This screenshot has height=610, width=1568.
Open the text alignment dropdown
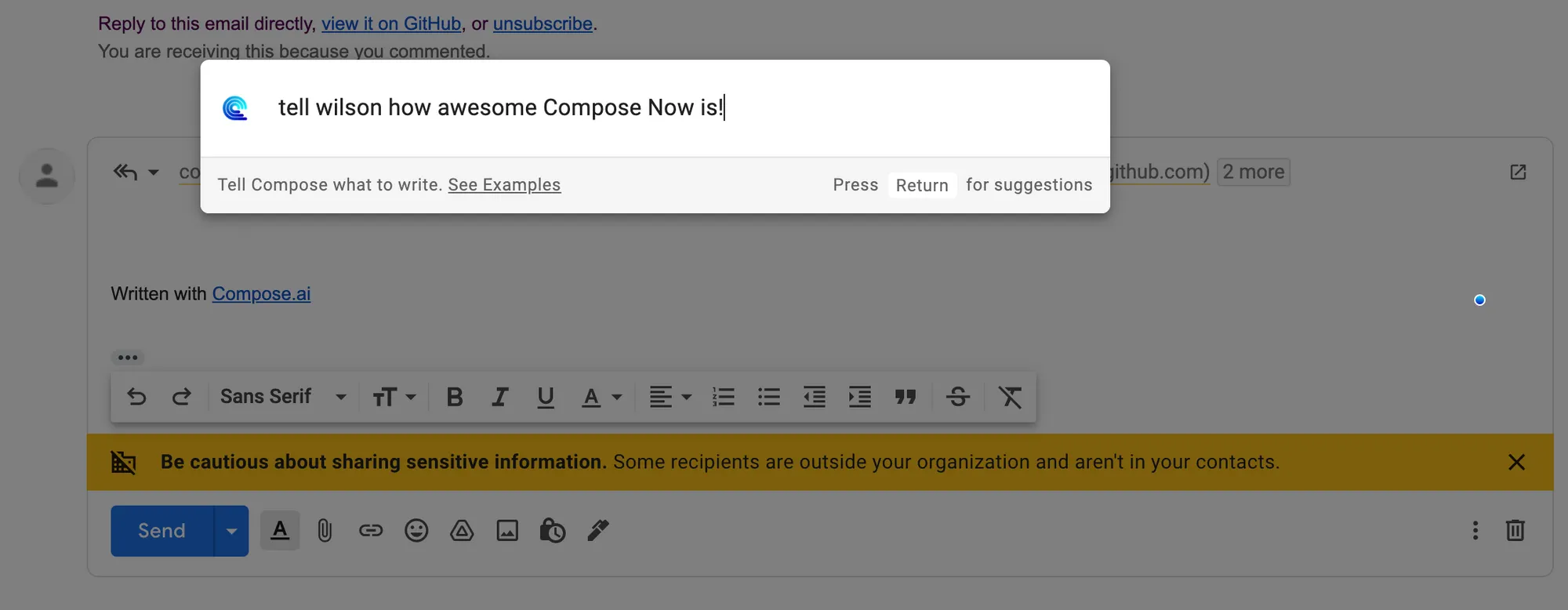pos(669,397)
